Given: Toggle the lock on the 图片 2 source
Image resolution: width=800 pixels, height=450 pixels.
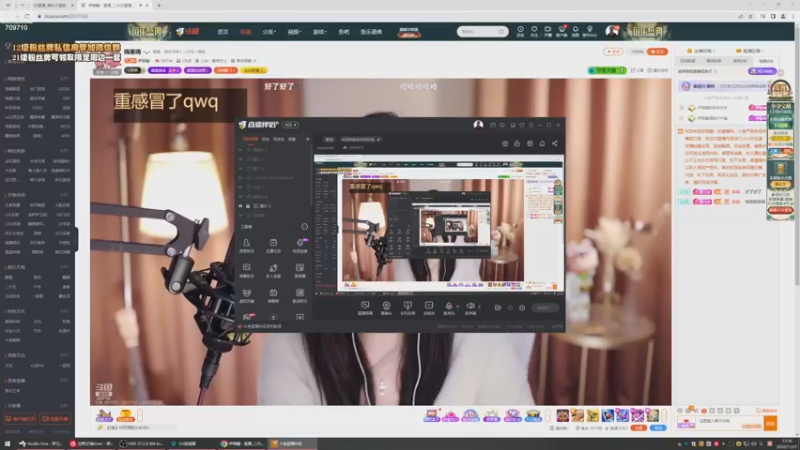Looking at the screenshot, I should point(248,206).
